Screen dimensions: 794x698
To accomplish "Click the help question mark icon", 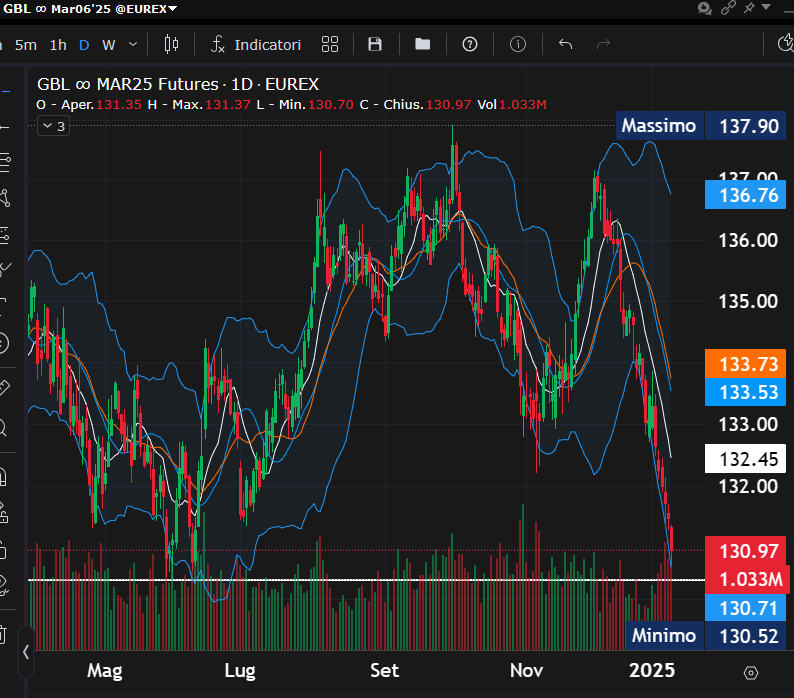I will click(470, 44).
